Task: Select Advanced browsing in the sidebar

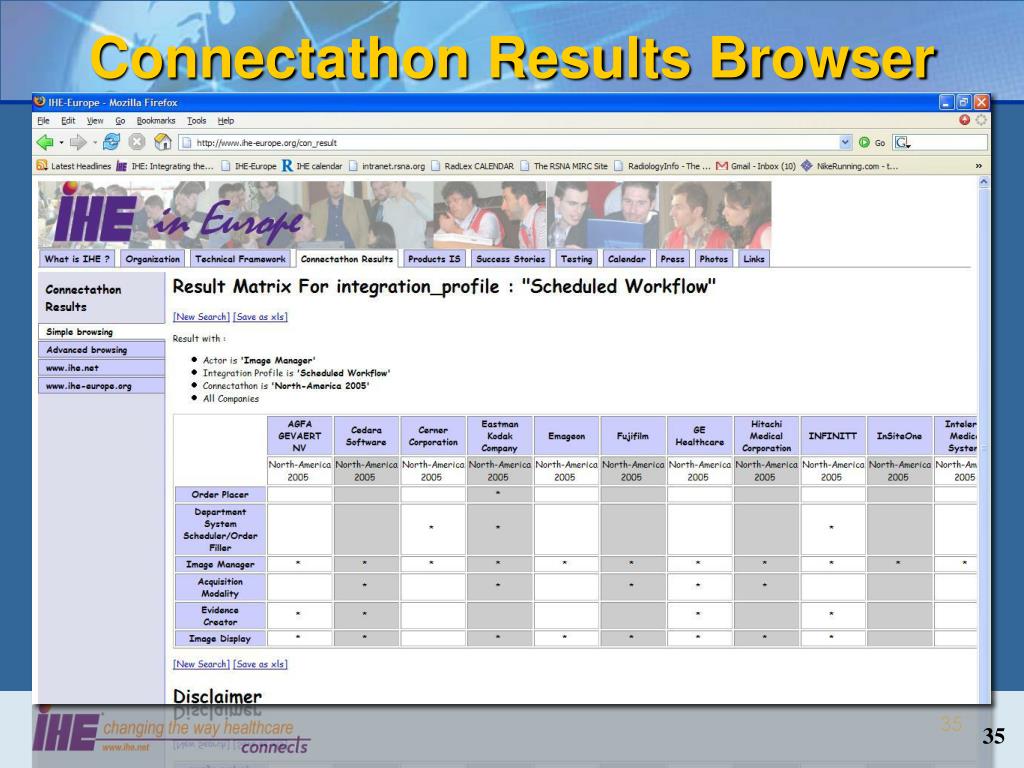Action: click(101, 350)
